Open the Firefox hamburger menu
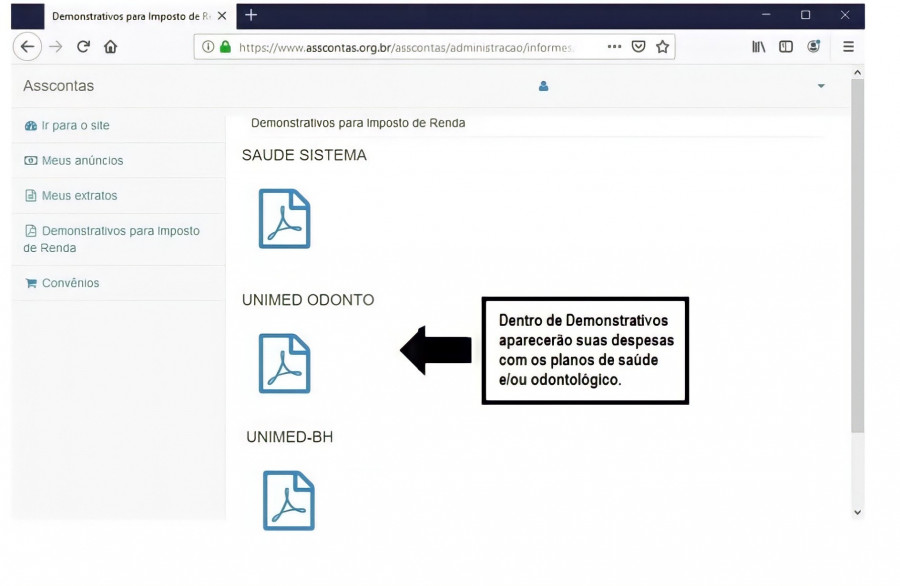 [x=848, y=46]
